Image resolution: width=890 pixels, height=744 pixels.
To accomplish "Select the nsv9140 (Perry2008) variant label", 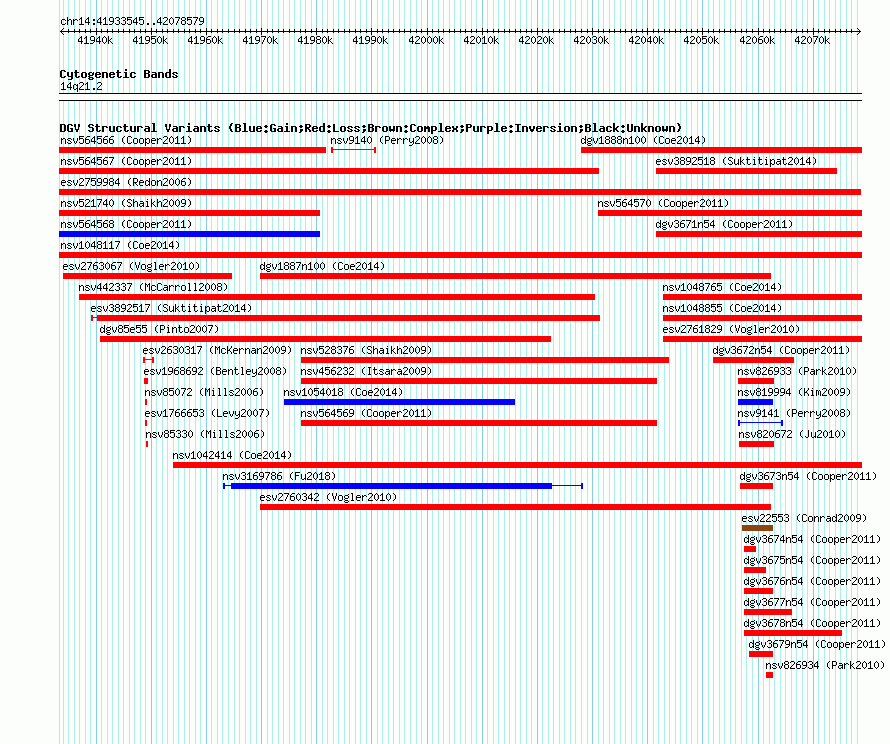I will pyautogui.click(x=387, y=140).
